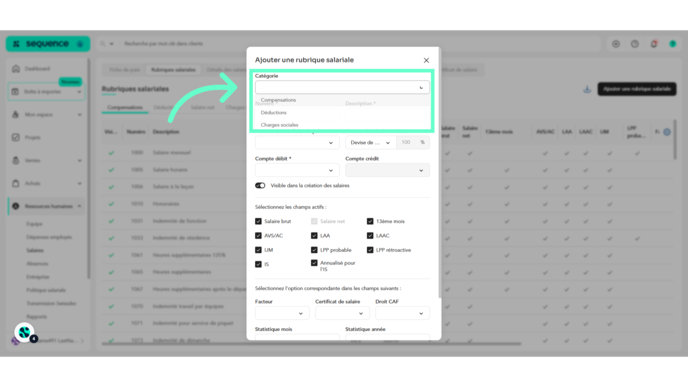Open the Compte crédit dropdown
Screen dimensions: 688x387
(x=387, y=170)
